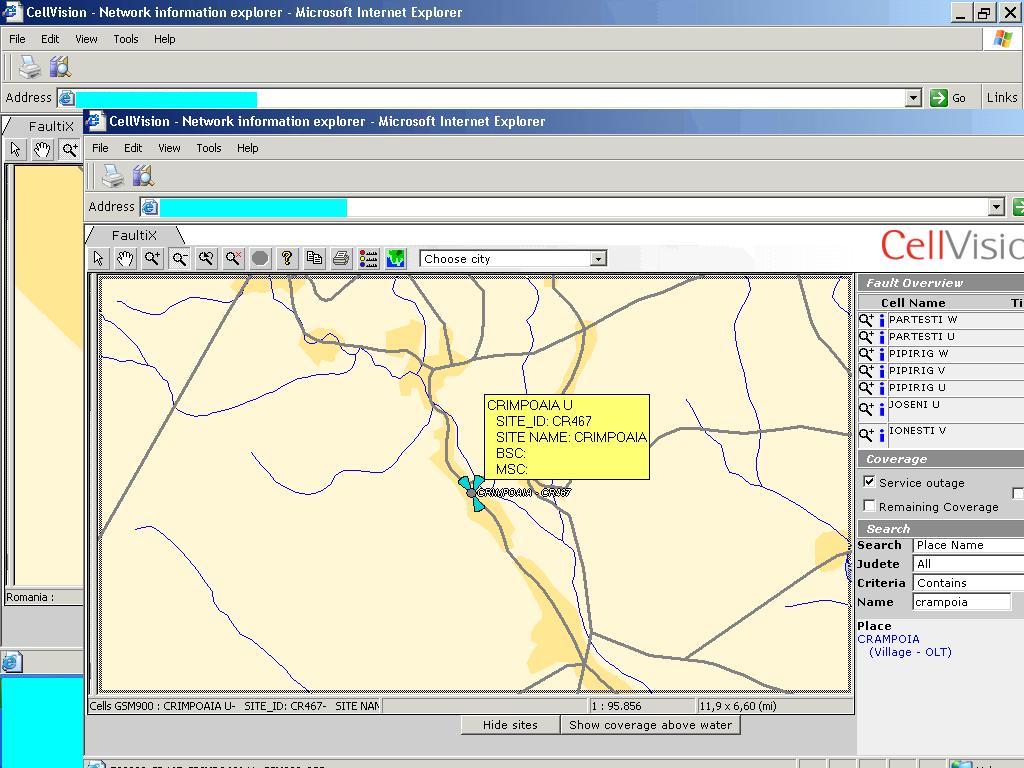Zoom to PIPIRIG U cell
Image resolution: width=1024 pixels, height=768 pixels.
click(866, 388)
